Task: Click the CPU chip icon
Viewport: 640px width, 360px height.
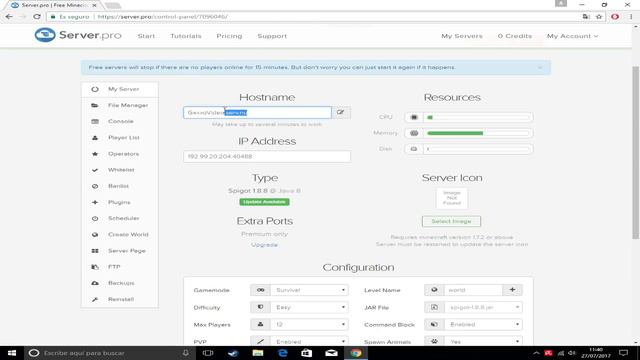Action: pos(414,117)
